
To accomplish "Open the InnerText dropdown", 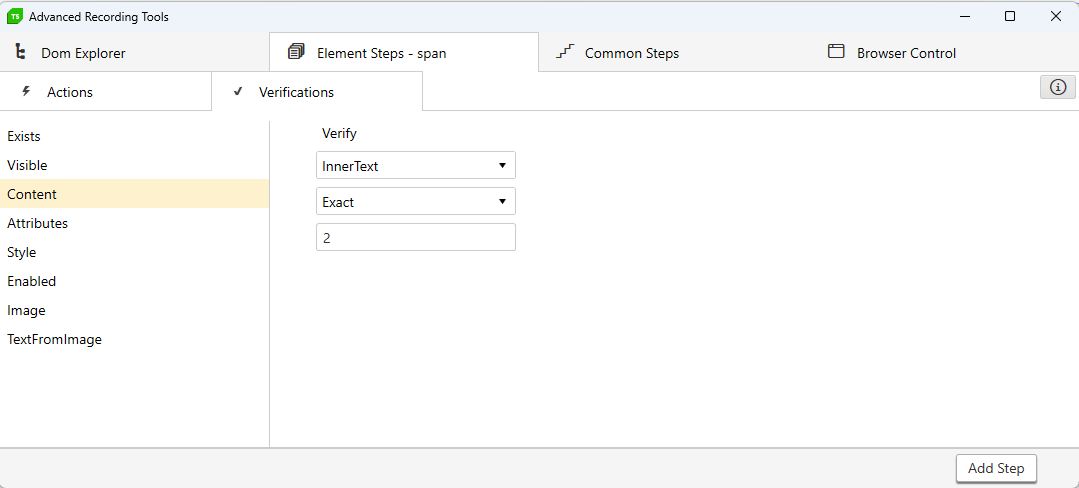I will tap(416, 165).
